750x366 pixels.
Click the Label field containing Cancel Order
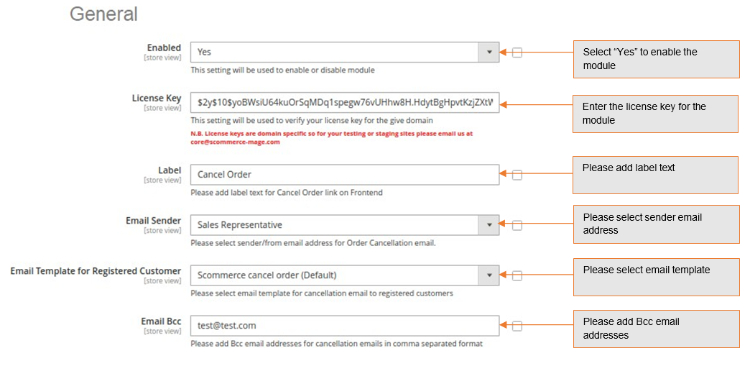click(x=345, y=175)
